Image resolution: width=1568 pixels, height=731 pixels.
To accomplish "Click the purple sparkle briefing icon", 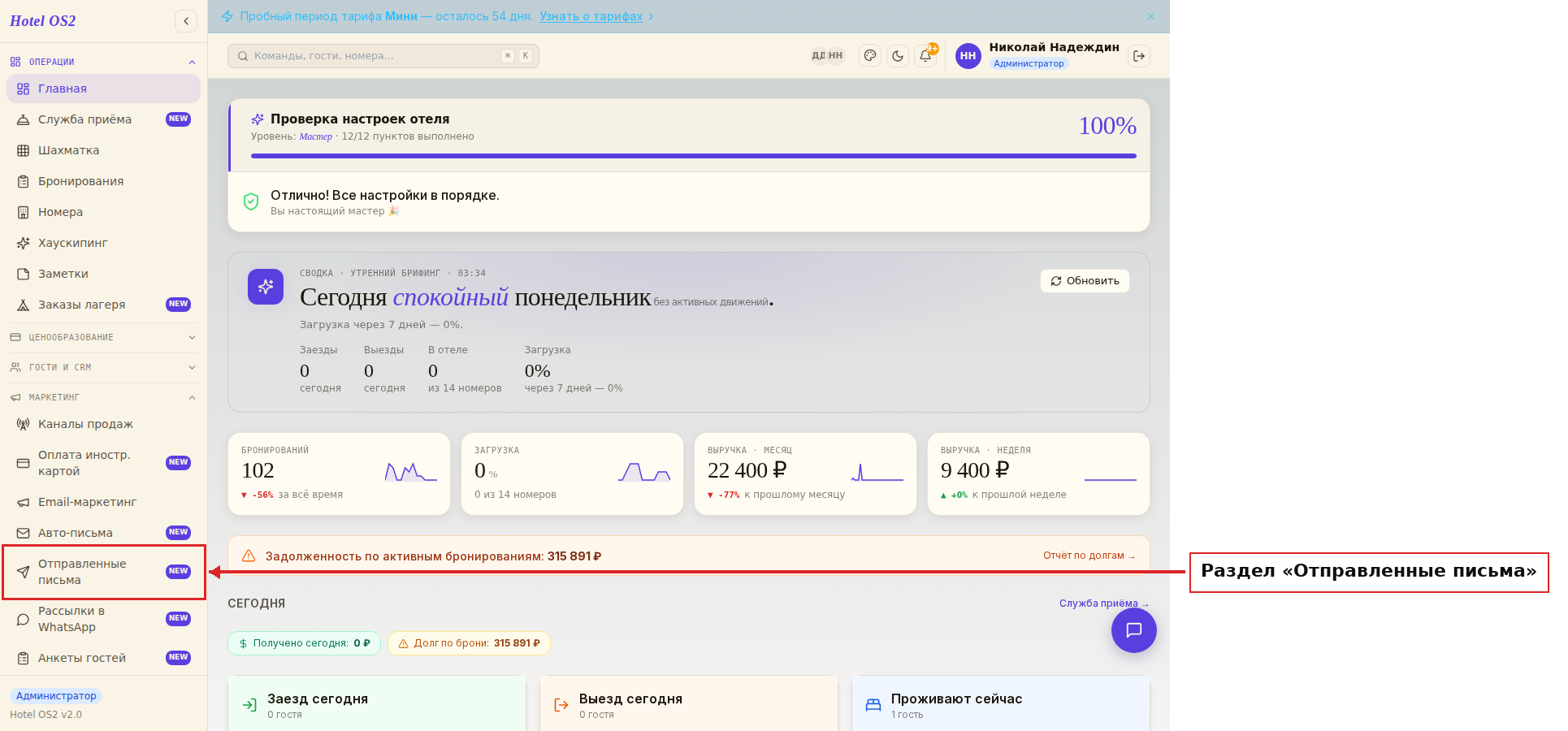I will [266, 287].
